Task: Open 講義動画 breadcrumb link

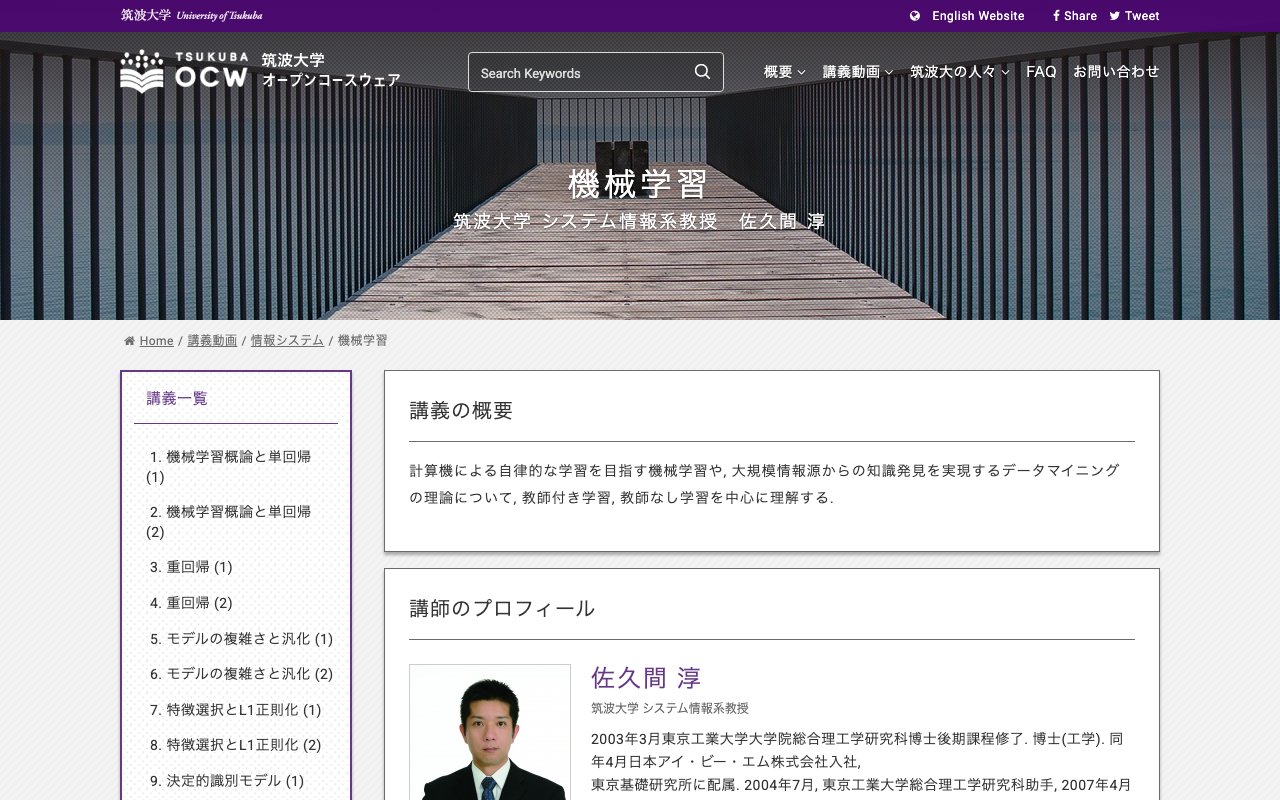Action: coord(212,341)
